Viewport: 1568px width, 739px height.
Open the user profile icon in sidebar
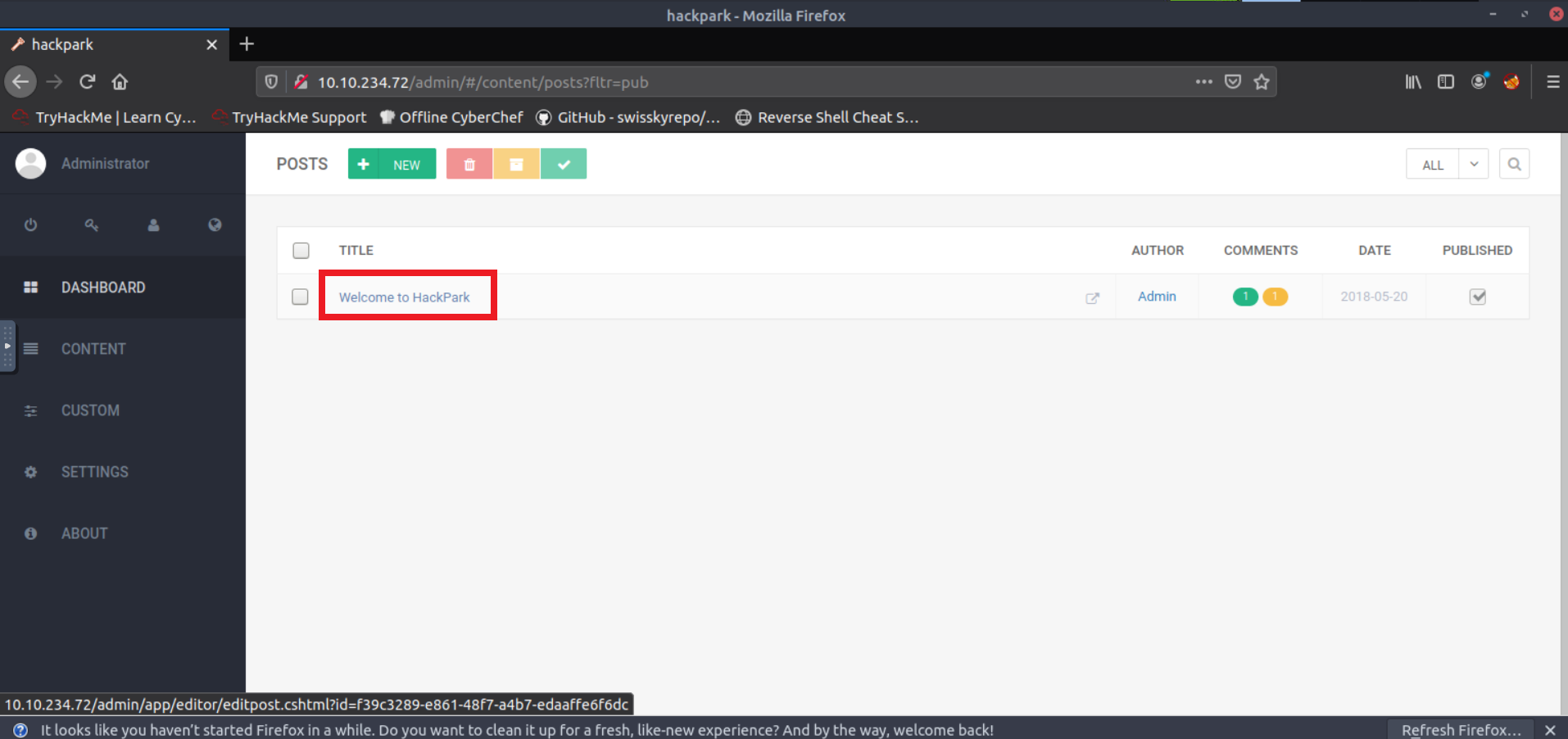click(x=153, y=224)
